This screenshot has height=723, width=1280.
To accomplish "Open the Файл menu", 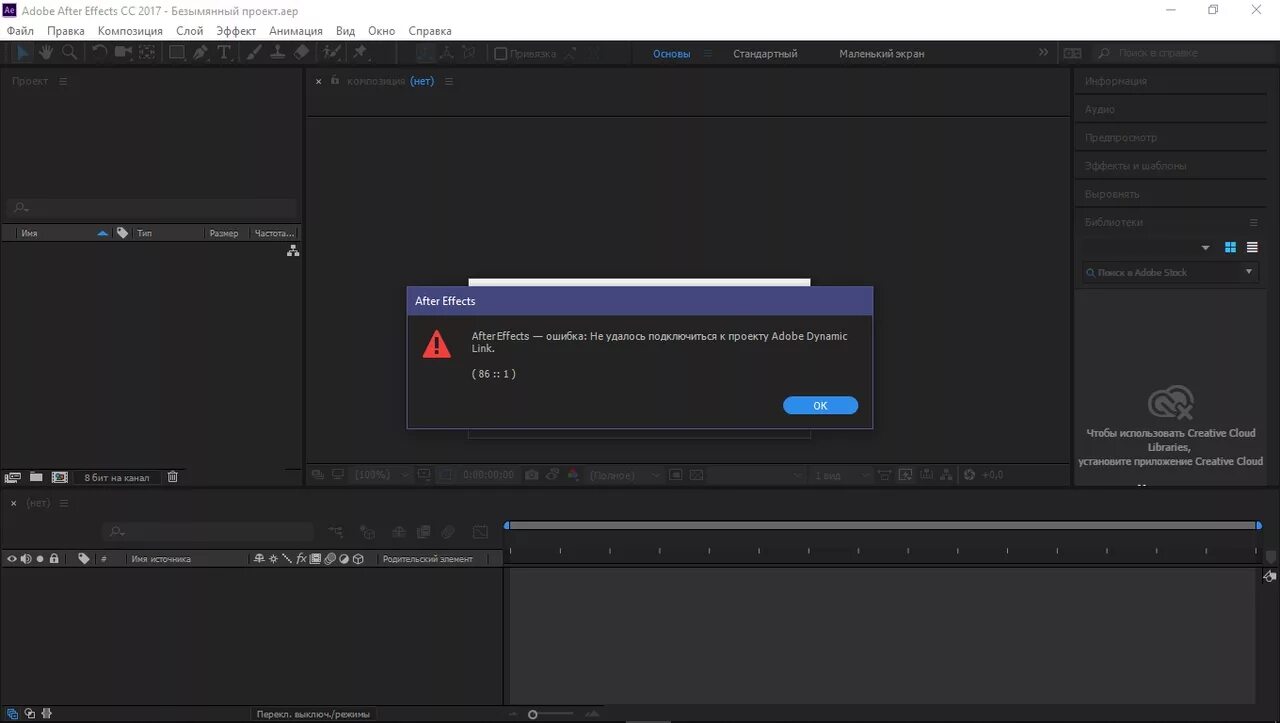I will [20, 31].
